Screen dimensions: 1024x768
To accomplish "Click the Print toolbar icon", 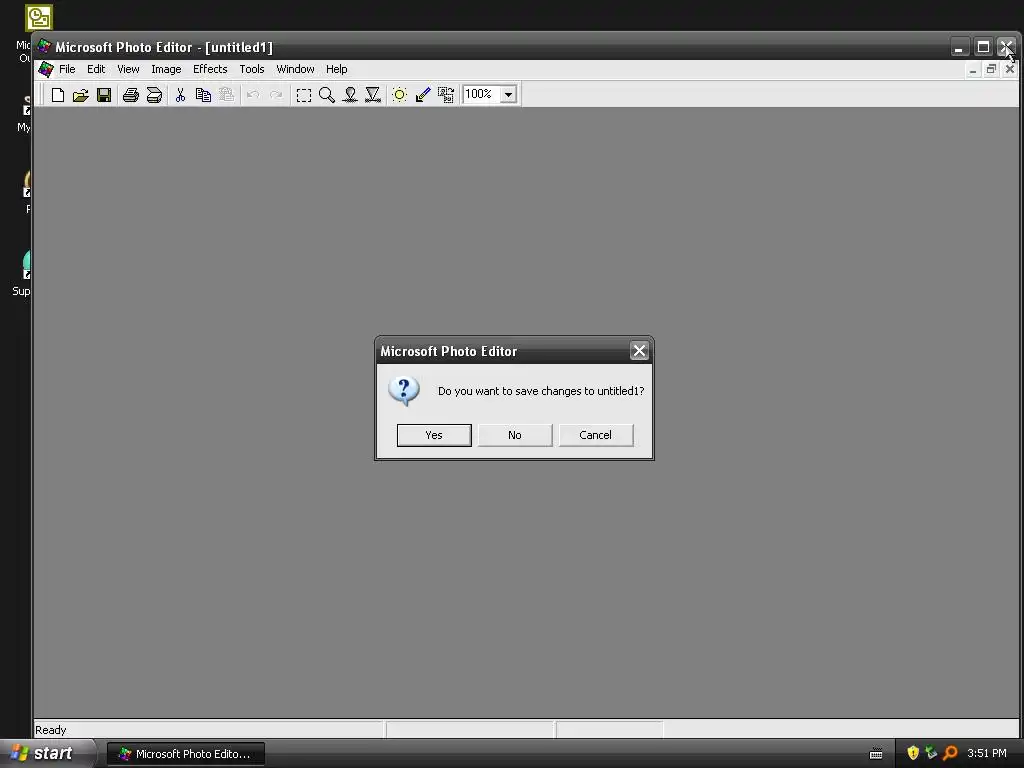I will coord(131,95).
